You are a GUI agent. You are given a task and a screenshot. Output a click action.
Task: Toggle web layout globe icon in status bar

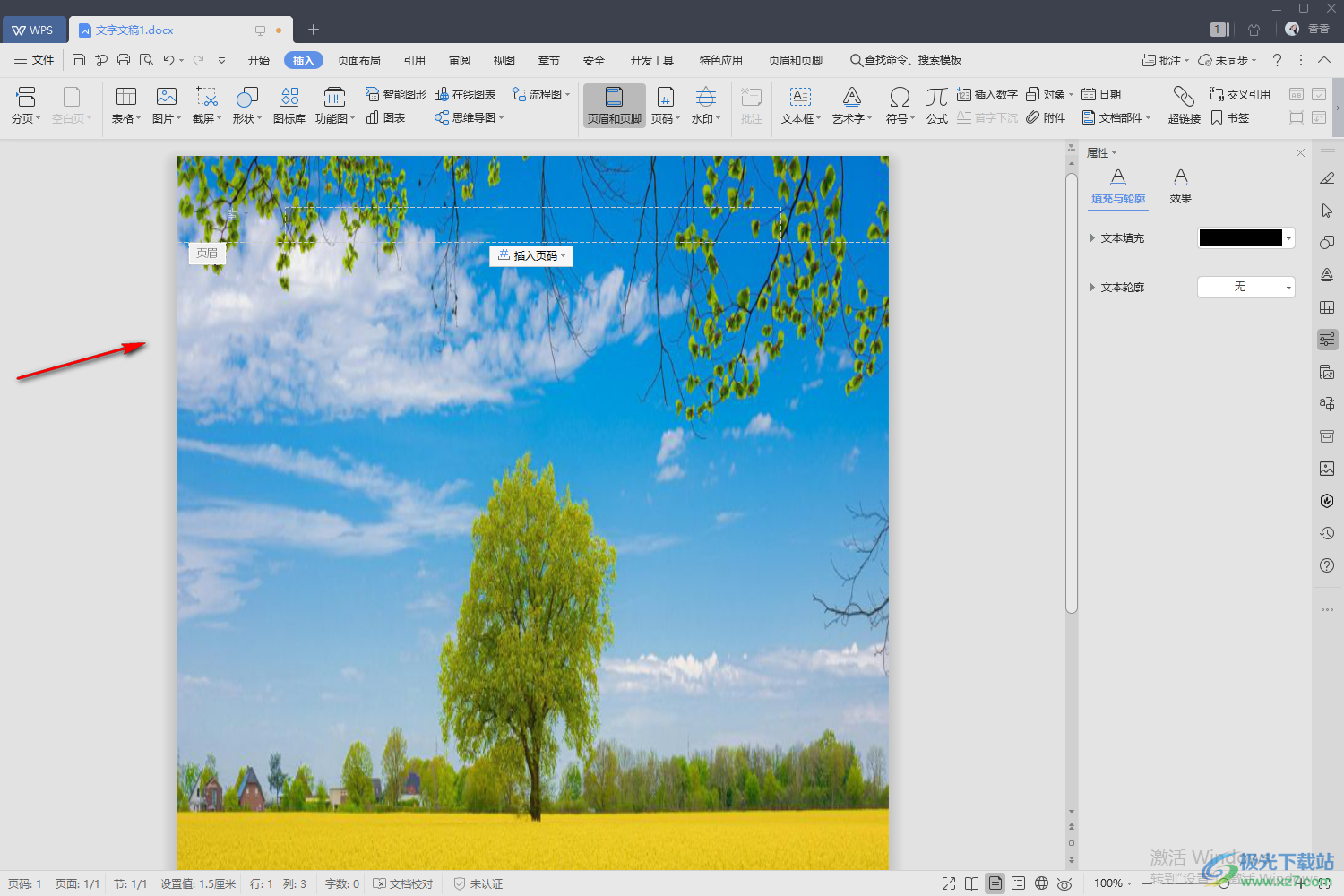(1041, 883)
